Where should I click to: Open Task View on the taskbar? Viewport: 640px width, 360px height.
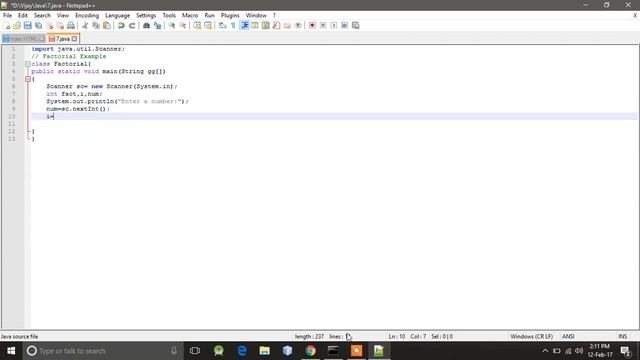point(195,351)
